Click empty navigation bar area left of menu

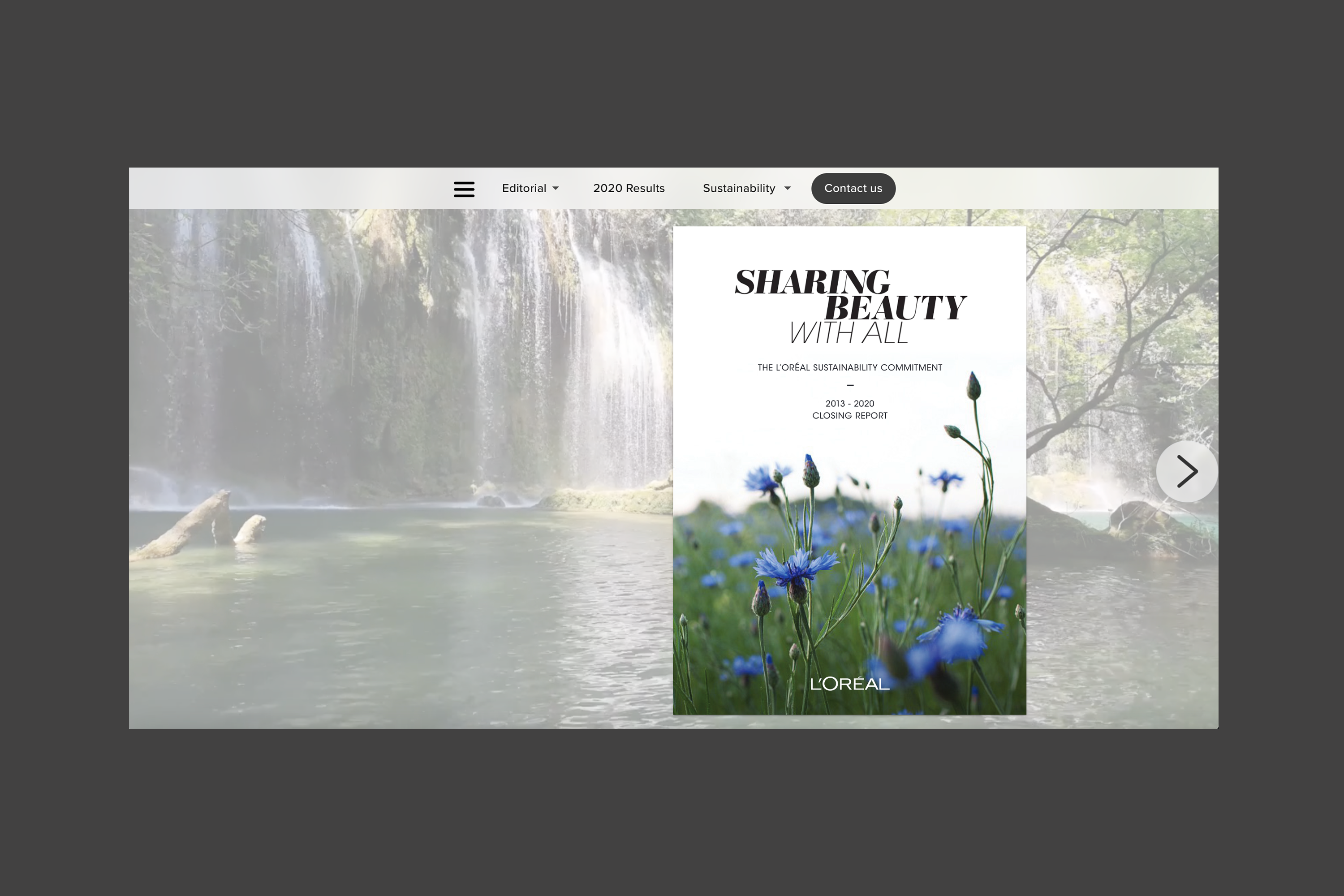tap(286, 189)
